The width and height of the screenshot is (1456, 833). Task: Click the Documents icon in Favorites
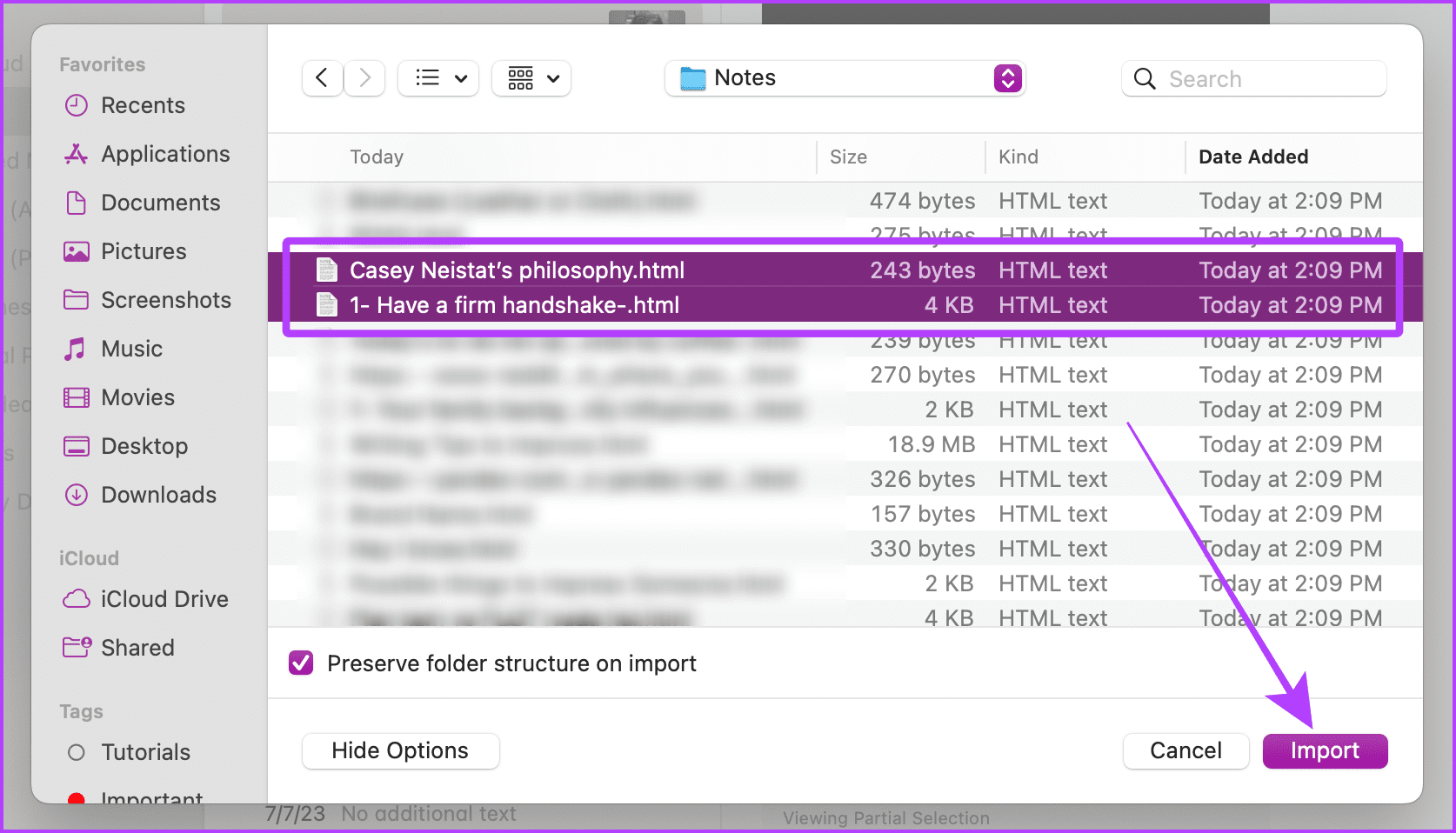click(77, 203)
